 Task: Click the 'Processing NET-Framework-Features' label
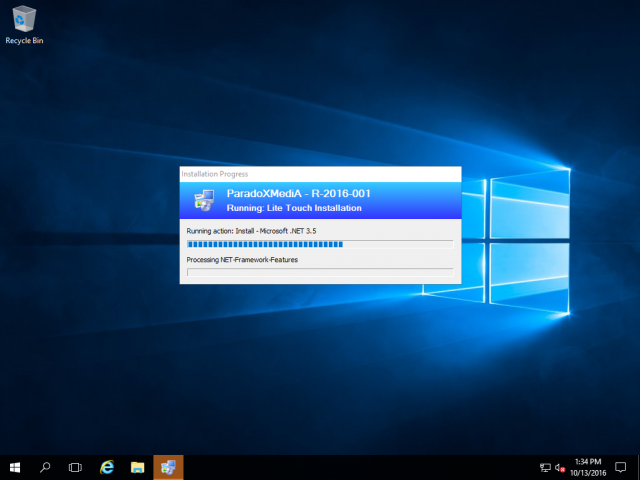242,260
